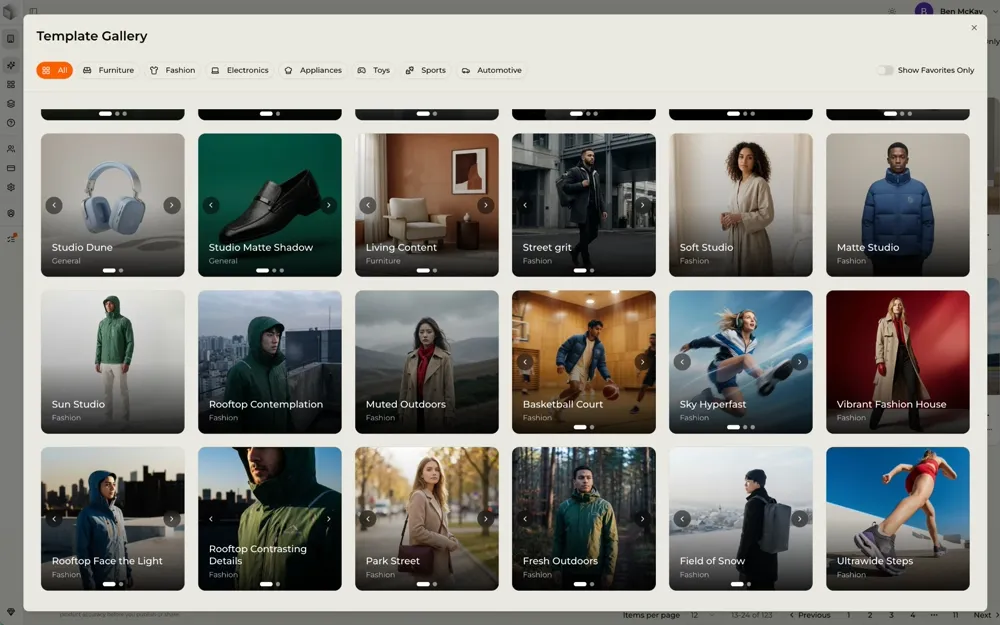The image size is (1000, 625).
Task: Click the Field of Snow title text
Action: [712, 561]
